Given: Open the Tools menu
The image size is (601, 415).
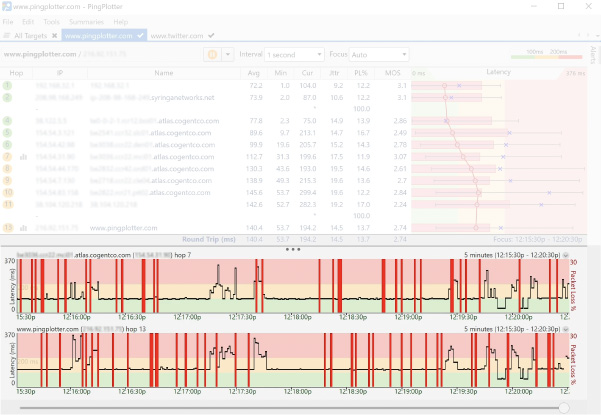Looking at the screenshot, I should [51, 22].
